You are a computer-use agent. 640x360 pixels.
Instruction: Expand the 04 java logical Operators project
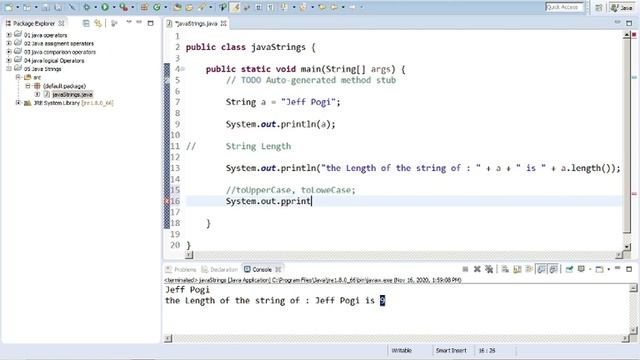(x=9, y=60)
